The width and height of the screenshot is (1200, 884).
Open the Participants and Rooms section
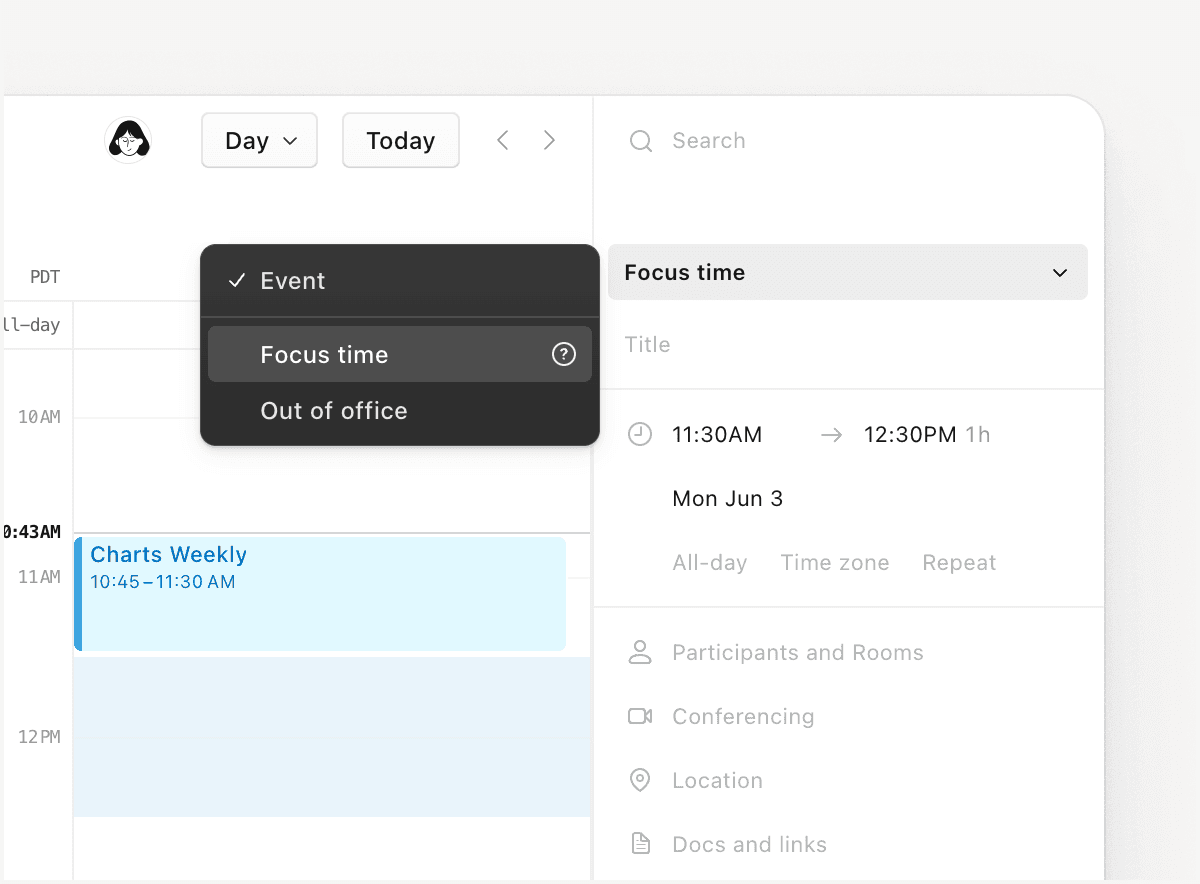tap(797, 652)
